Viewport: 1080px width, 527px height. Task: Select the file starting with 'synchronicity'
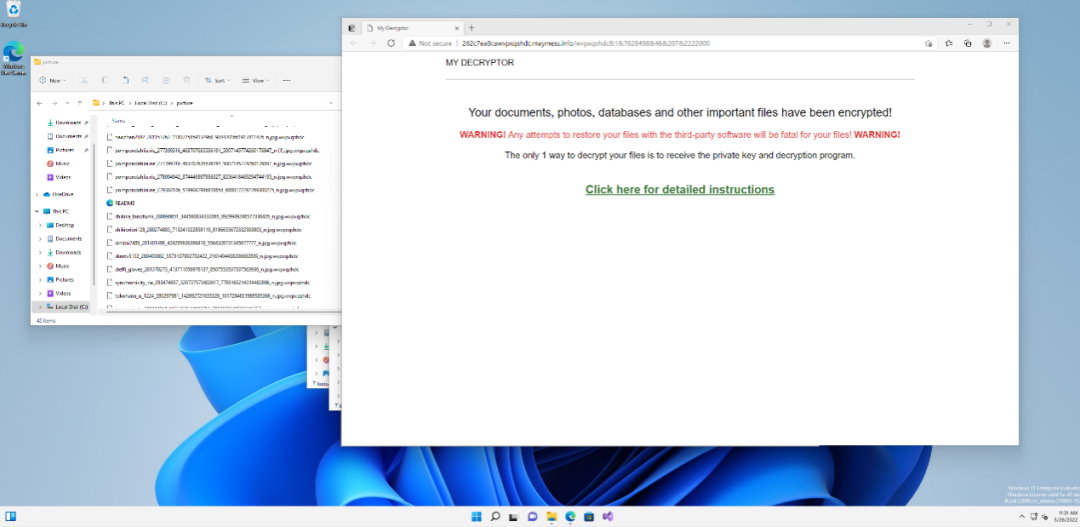coord(209,282)
